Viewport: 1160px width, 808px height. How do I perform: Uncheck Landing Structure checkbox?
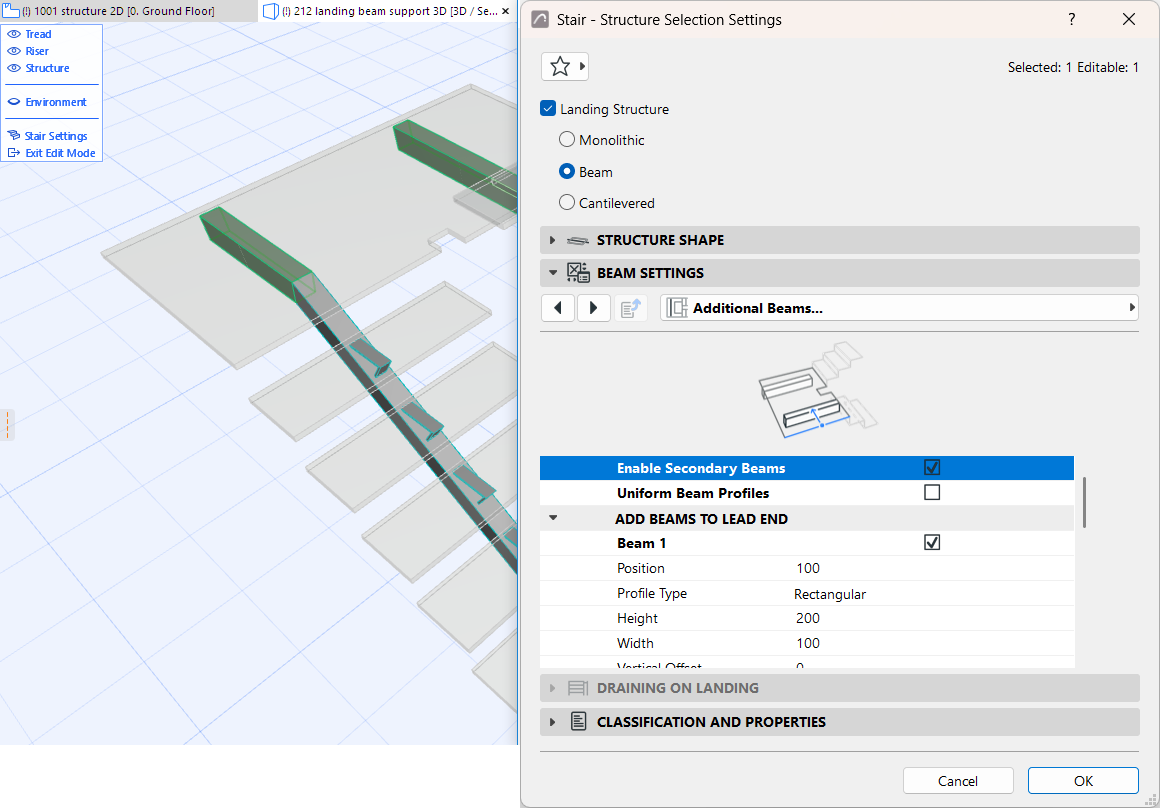(548, 110)
